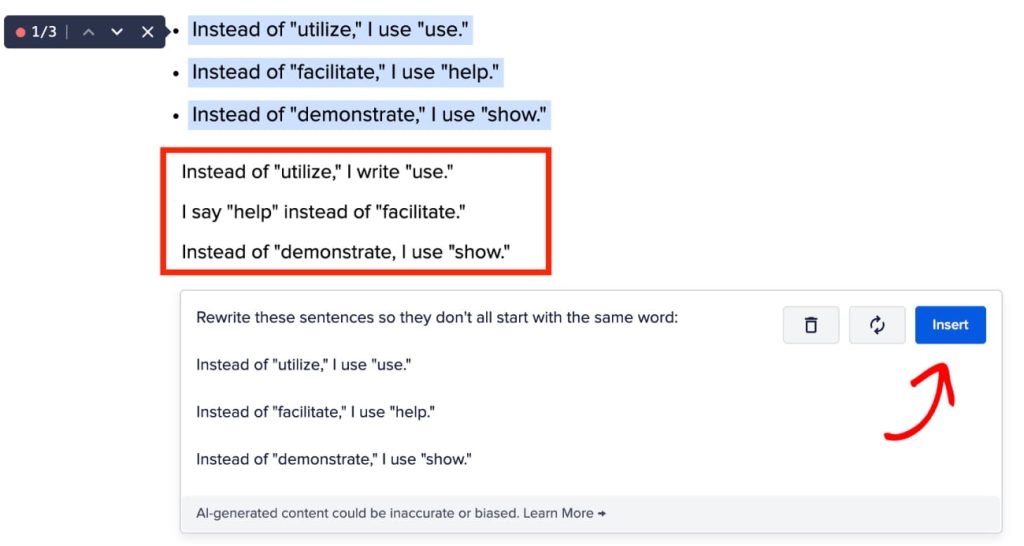Click the highlighted bulleted "demonstrate" sentence
The height and width of the screenshot is (546, 1024).
(369, 114)
